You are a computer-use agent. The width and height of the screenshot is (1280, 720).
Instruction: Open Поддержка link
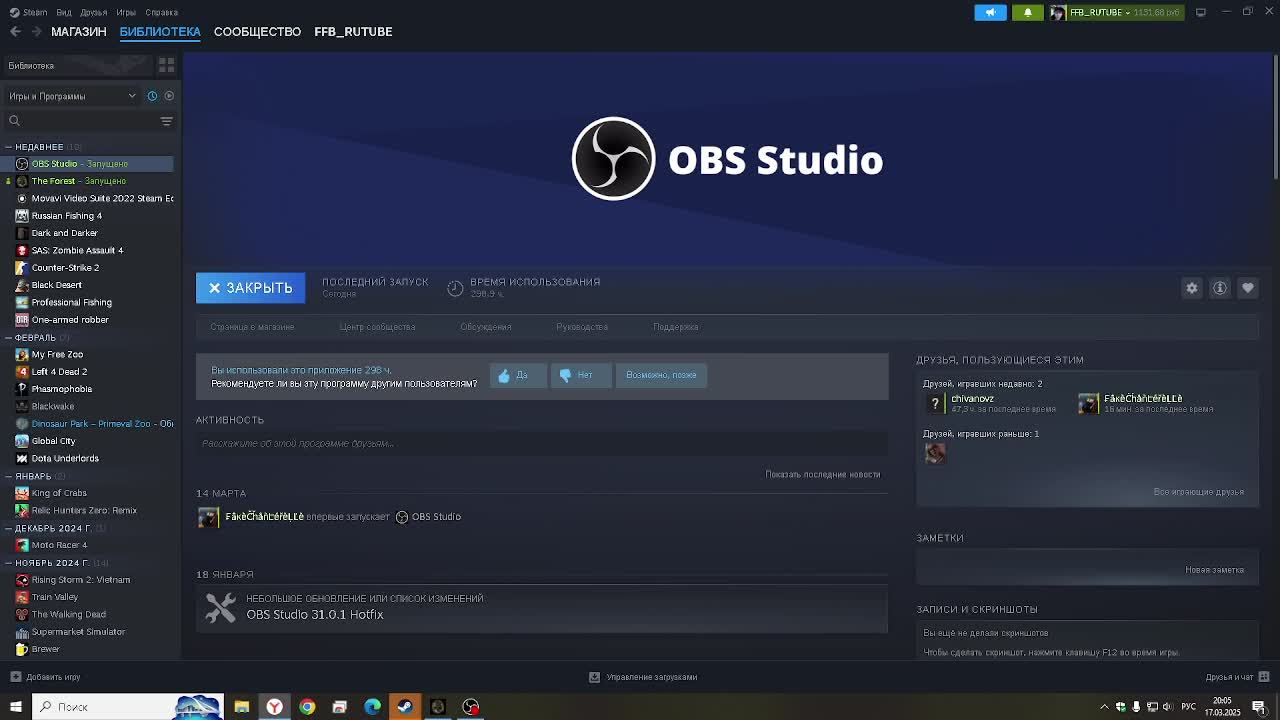pos(676,327)
